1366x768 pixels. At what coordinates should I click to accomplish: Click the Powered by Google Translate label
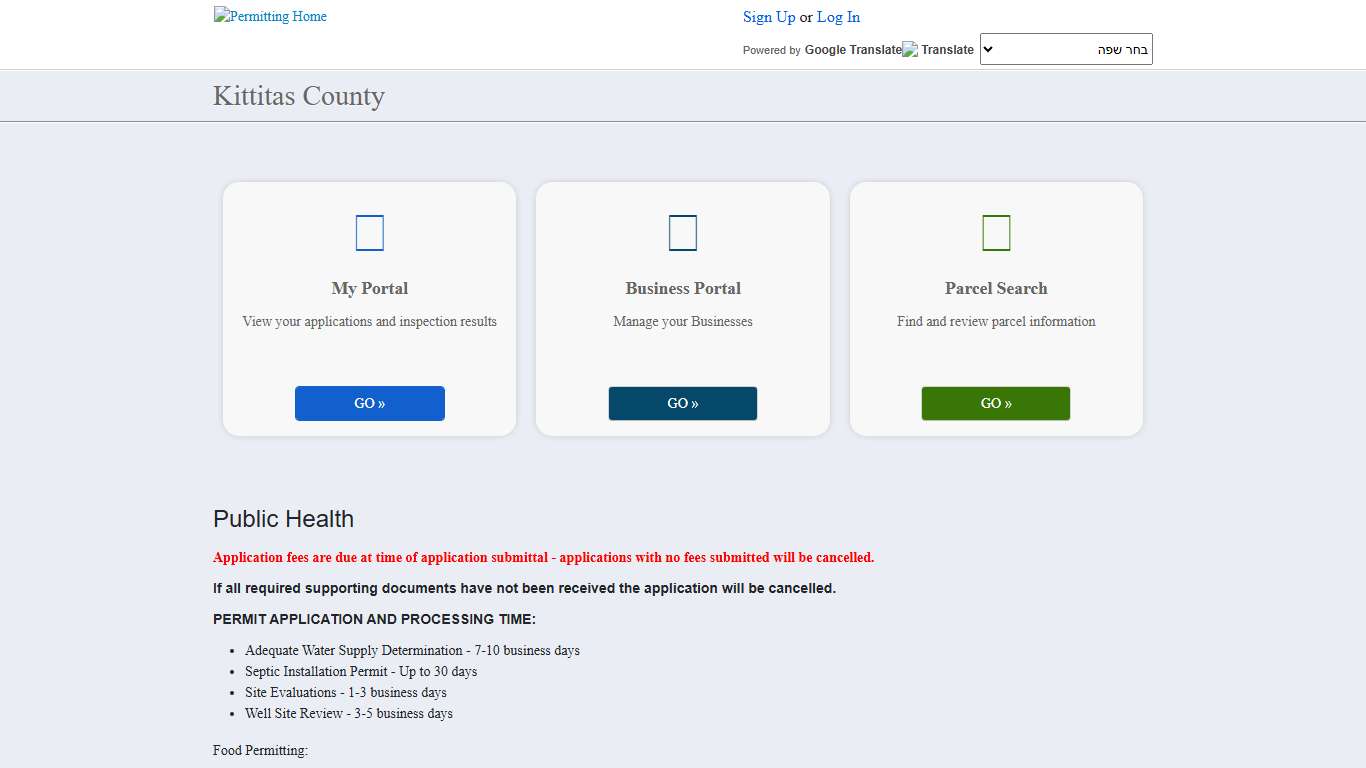click(x=821, y=49)
